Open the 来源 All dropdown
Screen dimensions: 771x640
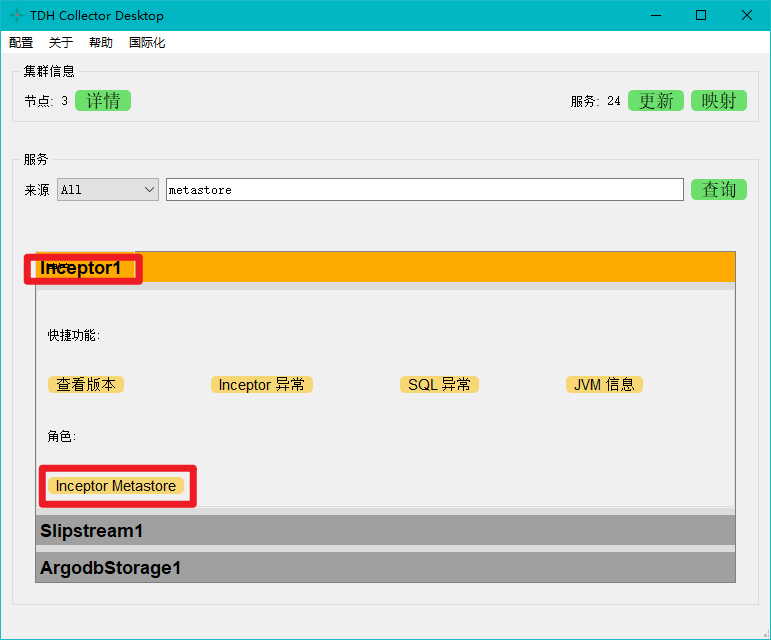(108, 190)
